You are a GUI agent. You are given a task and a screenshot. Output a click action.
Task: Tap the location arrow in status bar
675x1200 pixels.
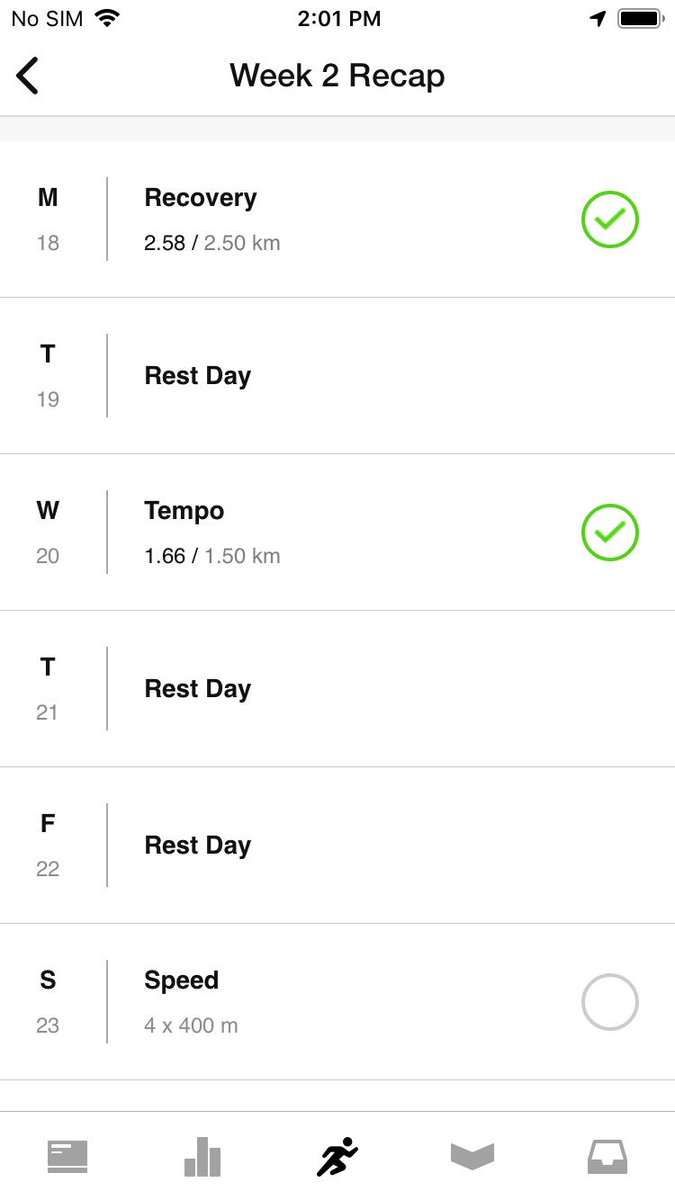[x=598, y=19]
